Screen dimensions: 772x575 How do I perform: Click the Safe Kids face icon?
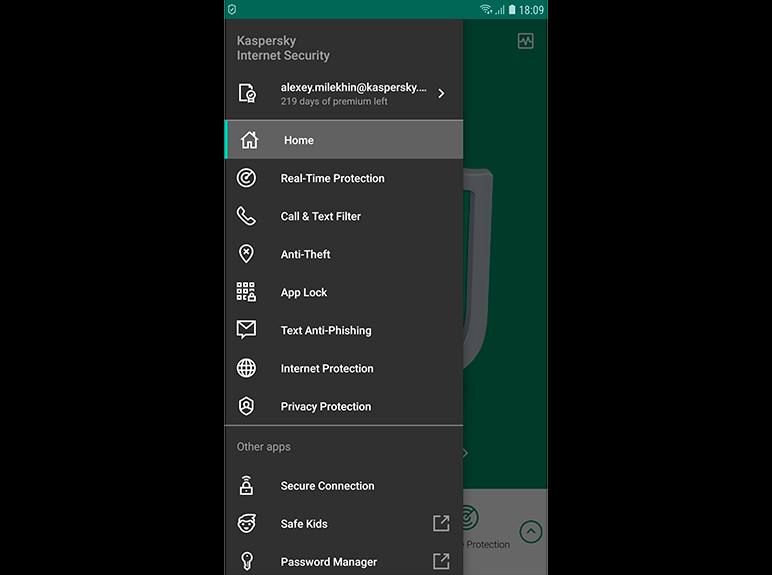pos(247,523)
